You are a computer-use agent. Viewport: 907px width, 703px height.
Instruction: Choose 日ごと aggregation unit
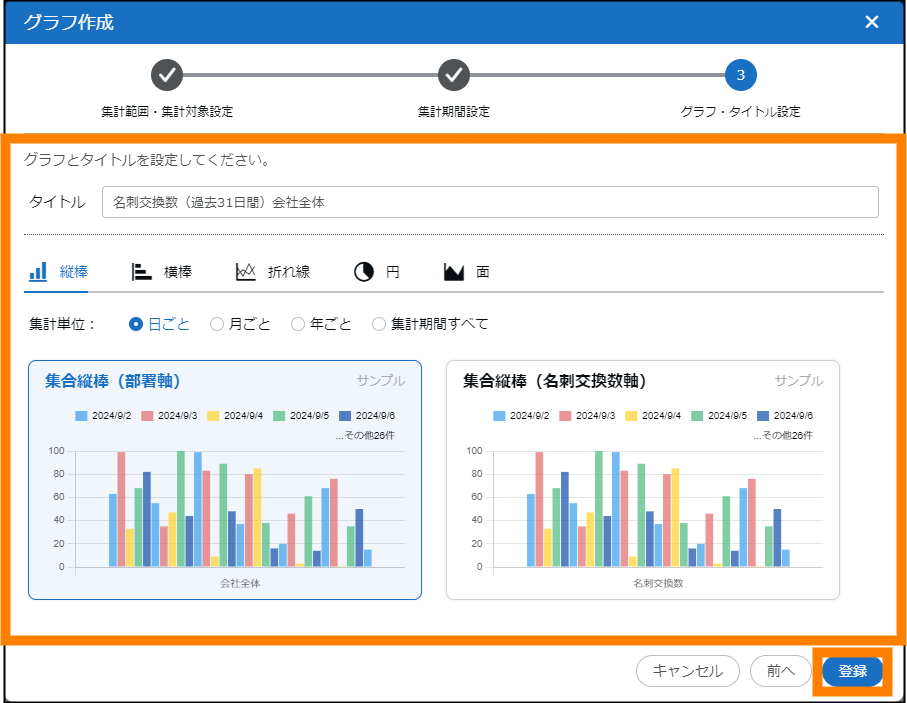tap(137, 324)
